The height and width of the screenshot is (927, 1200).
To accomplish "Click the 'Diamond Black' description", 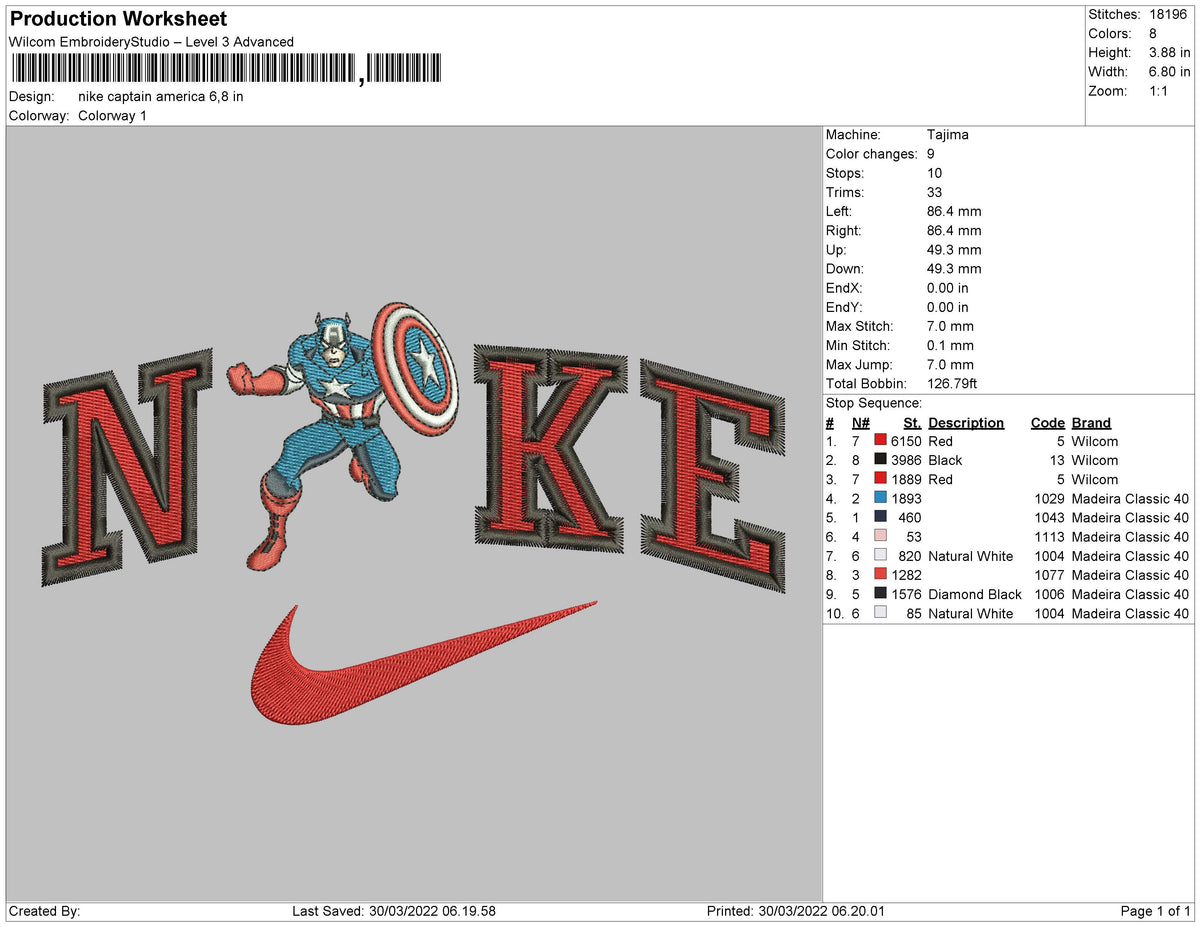I will 975,594.
